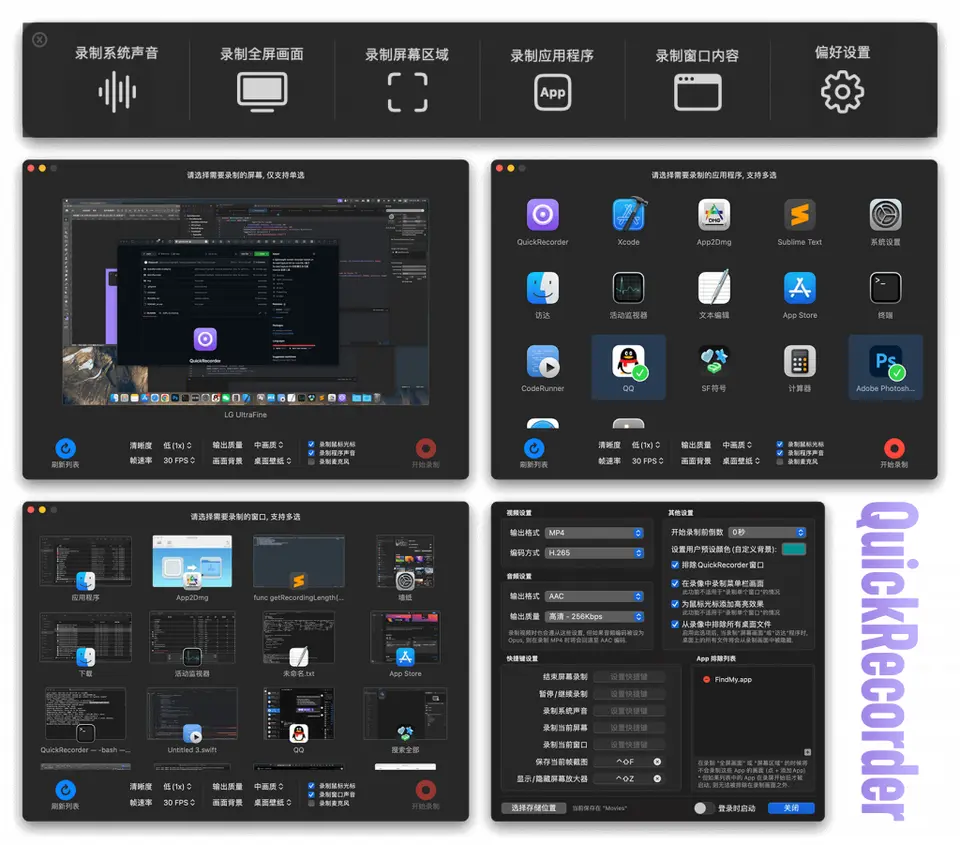The height and width of the screenshot is (845, 960).
Task: Expand the H.265 encoding method dropdown
Action: click(594, 552)
